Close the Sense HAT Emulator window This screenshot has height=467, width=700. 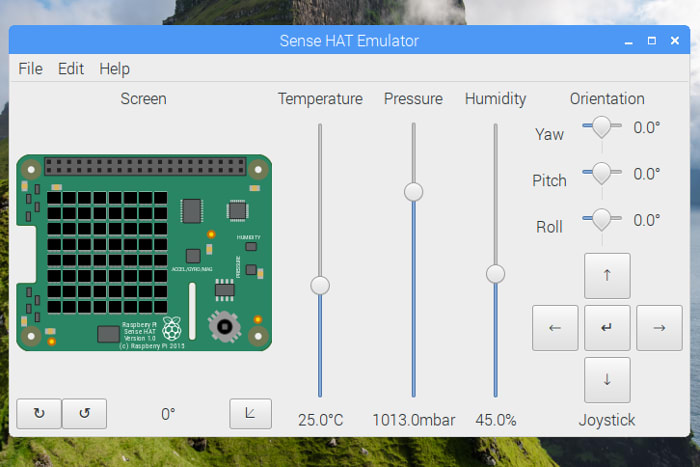pos(675,41)
